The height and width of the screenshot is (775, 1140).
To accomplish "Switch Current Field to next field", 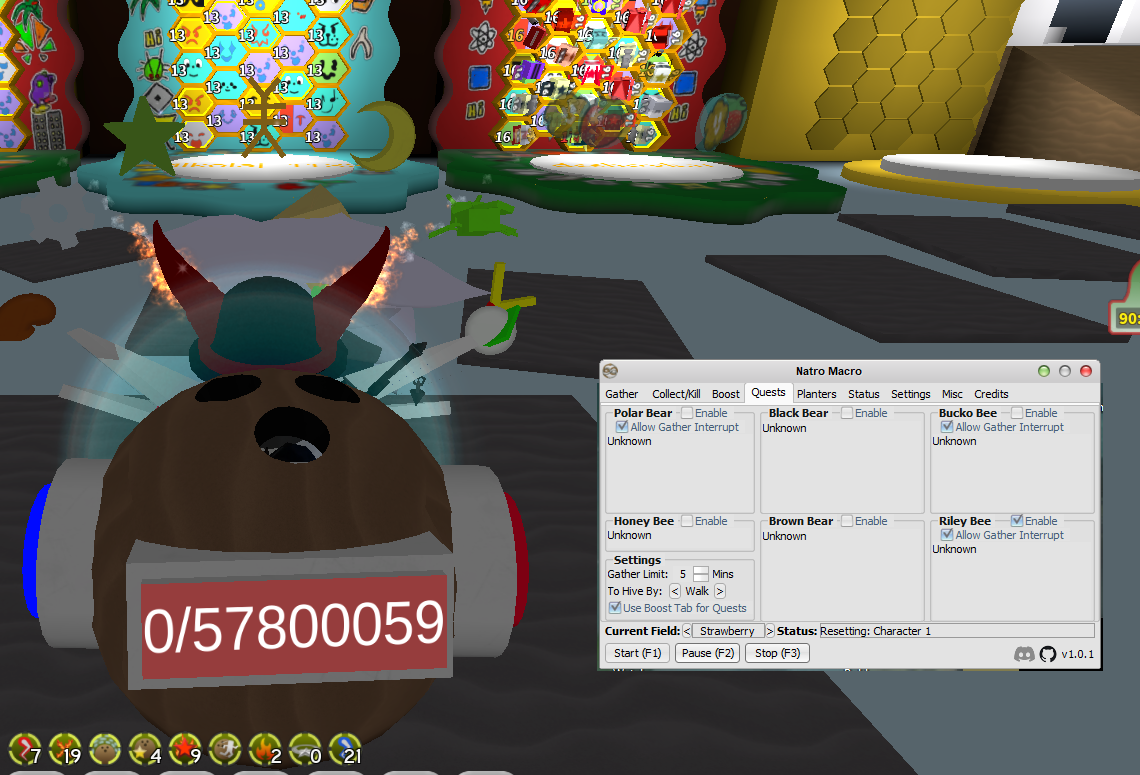I will (770, 631).
